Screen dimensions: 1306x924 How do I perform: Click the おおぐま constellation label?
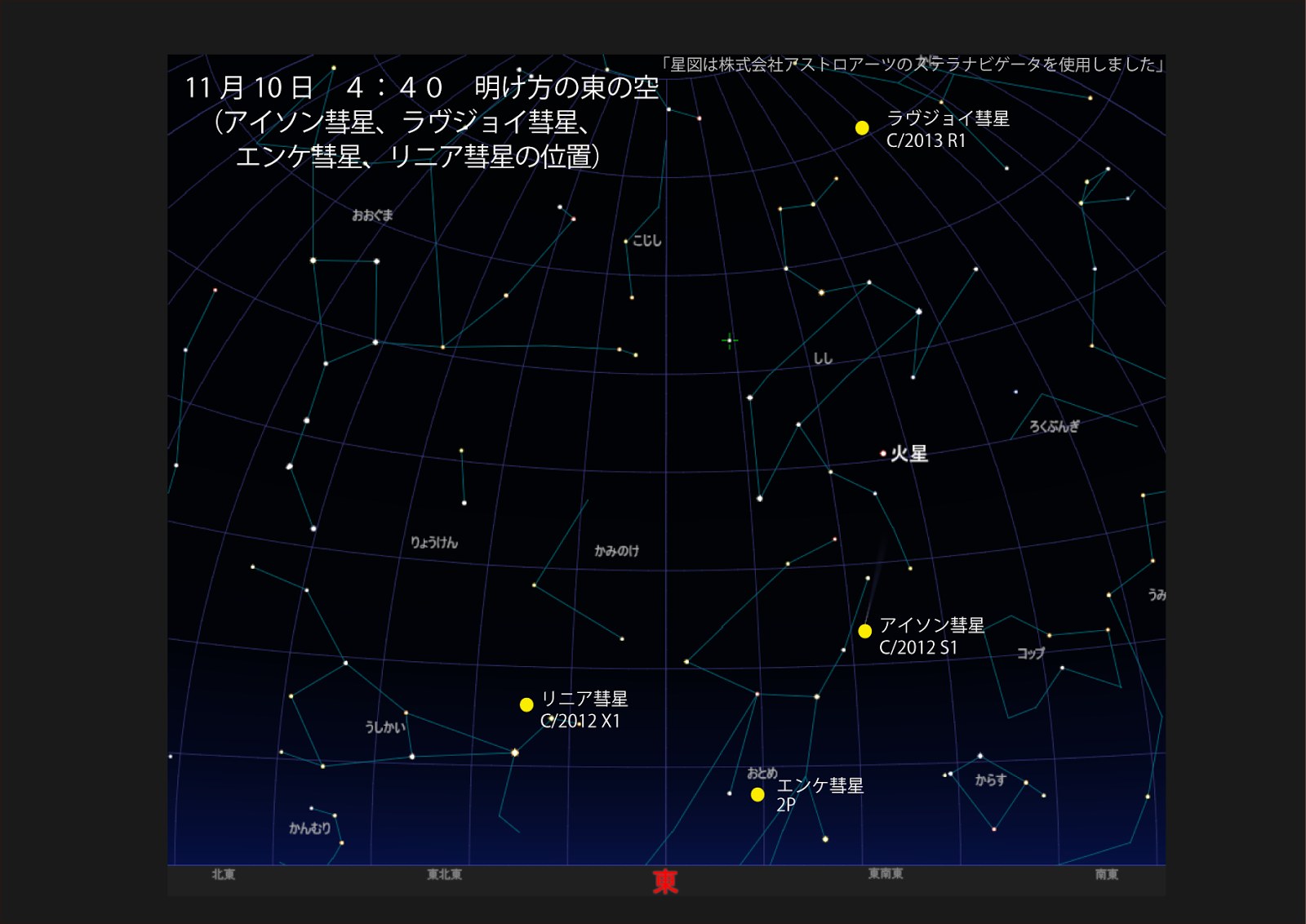(372, 215)
